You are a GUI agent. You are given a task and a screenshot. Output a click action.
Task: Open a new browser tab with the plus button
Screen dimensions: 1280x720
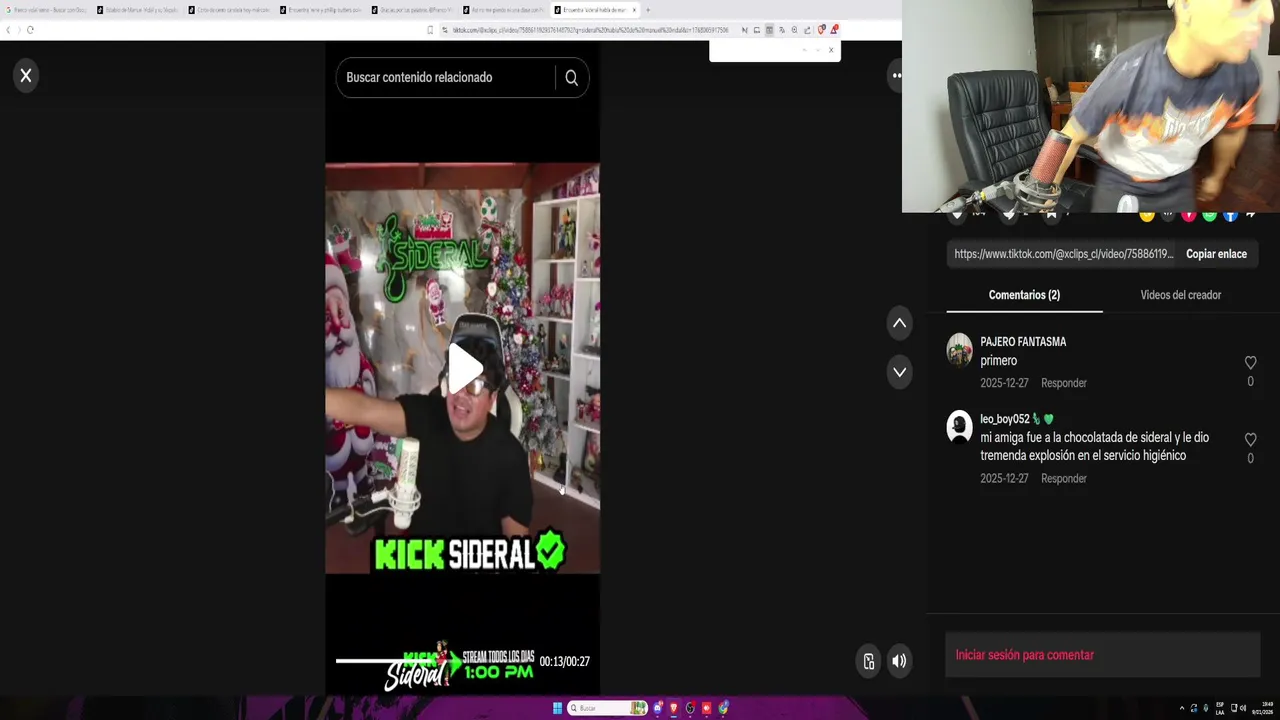tap(648, 10)
